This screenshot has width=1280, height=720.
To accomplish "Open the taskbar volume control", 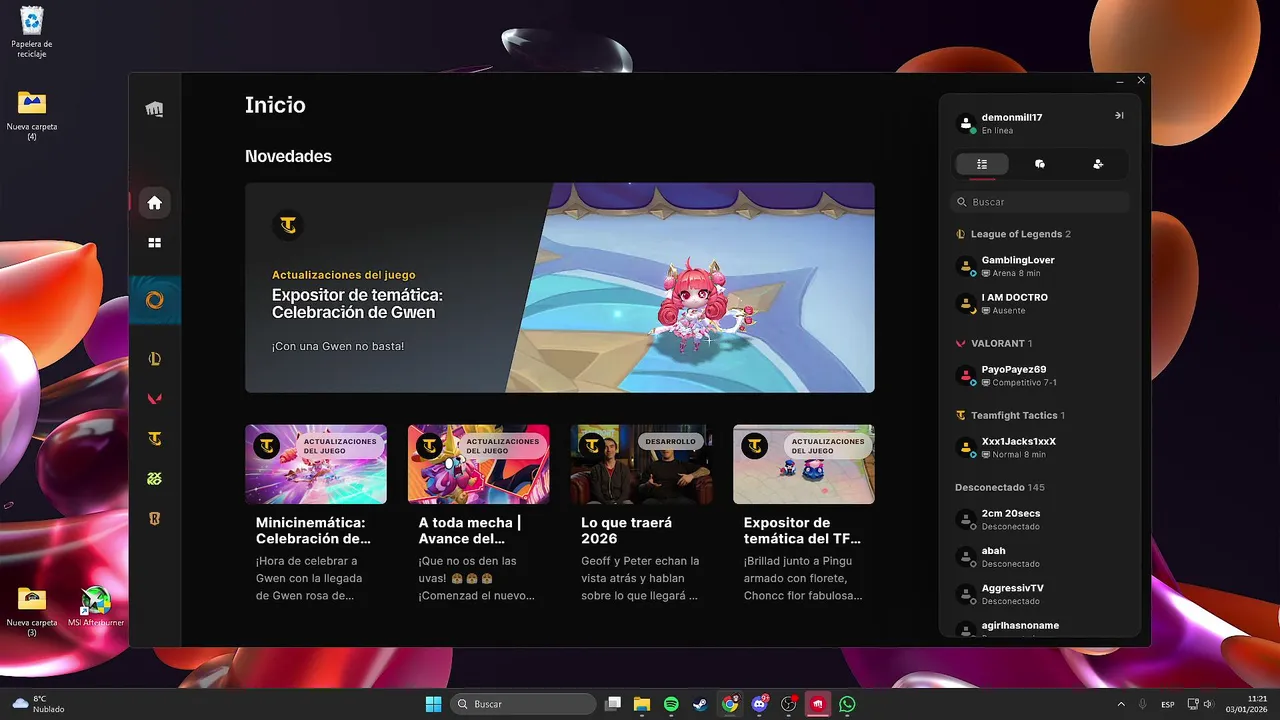I will [1208, 704].
